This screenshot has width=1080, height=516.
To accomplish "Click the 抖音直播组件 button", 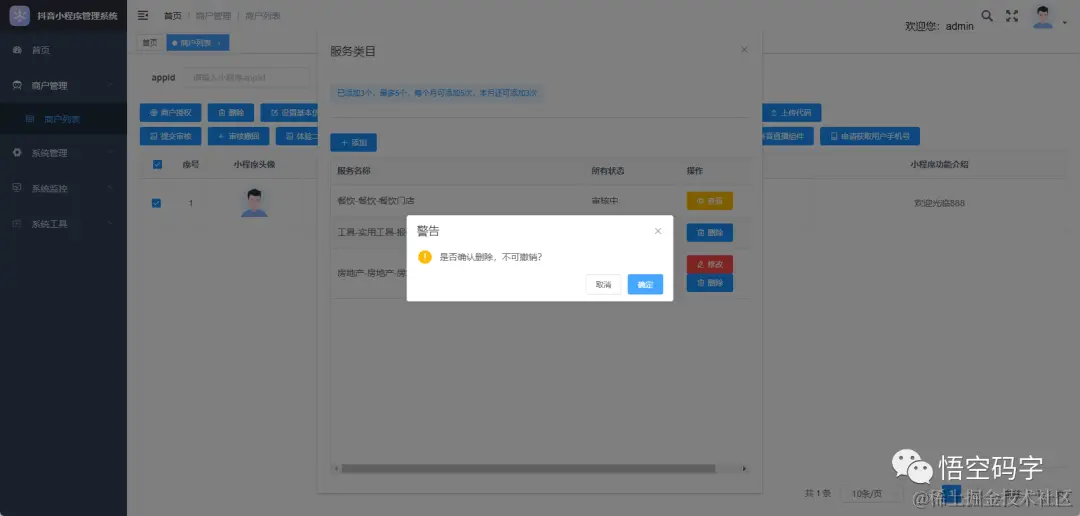I will [788, 136].
